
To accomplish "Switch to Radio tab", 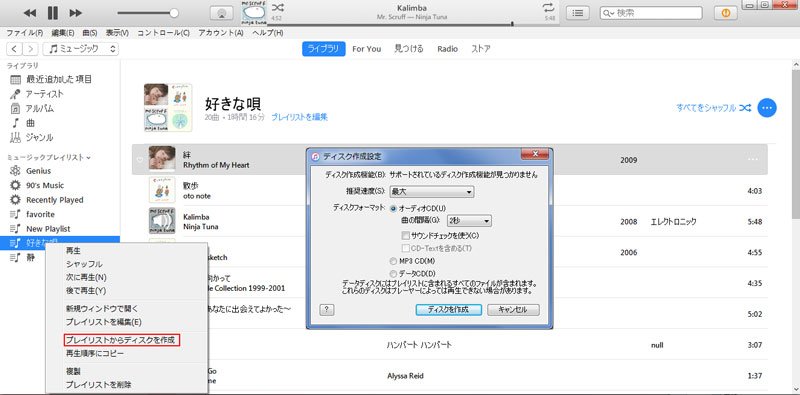I will tap(447, 49).
